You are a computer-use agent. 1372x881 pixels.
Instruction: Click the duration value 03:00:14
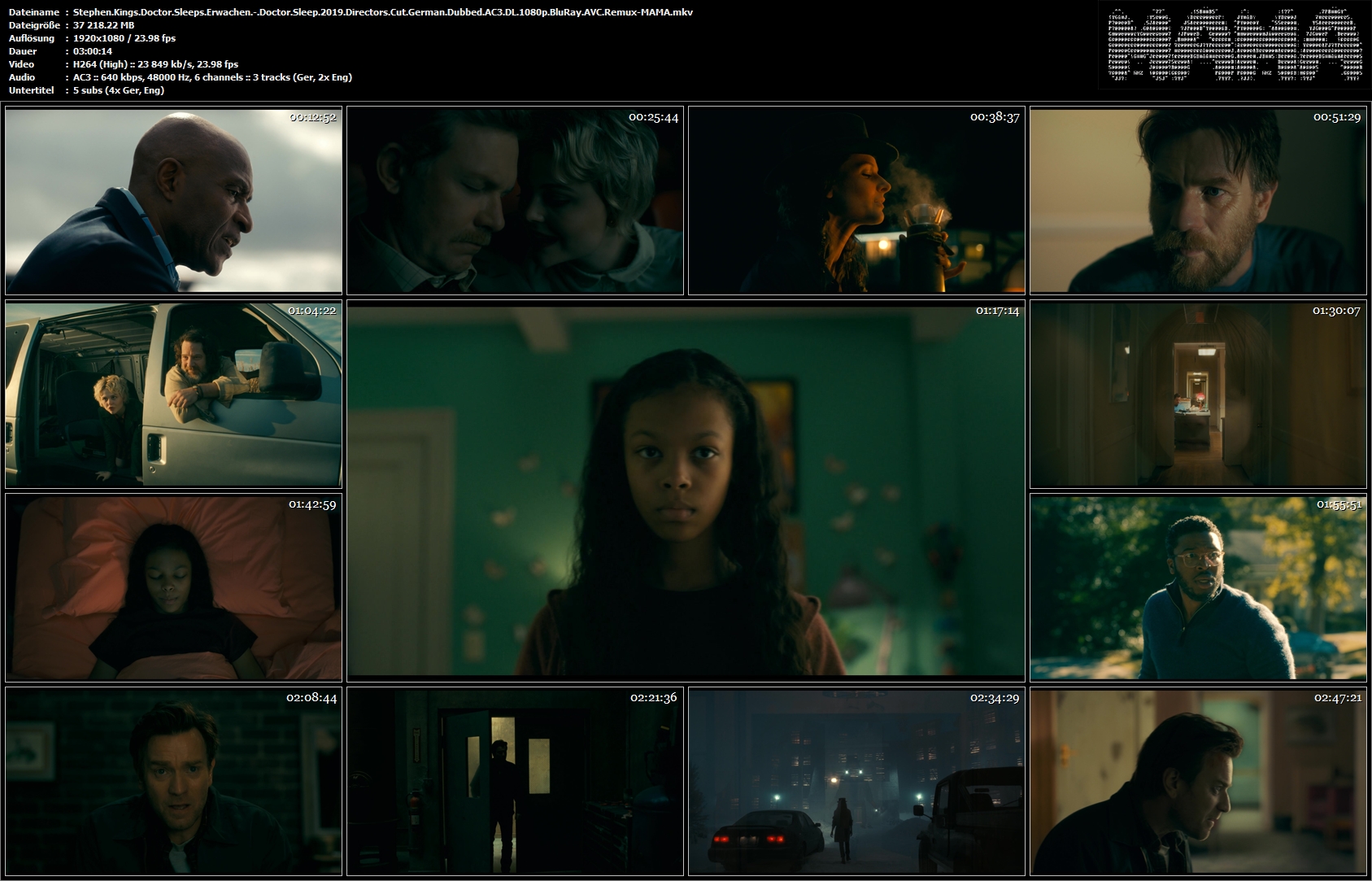tap(93, 51)
